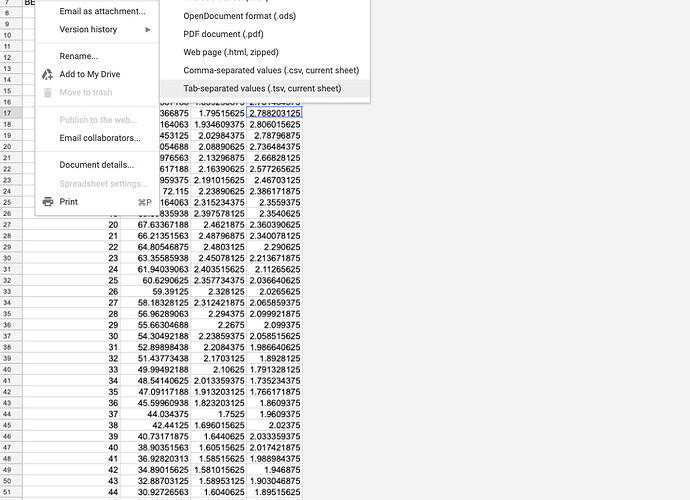Open Document details
The image size is (690, 500).
pos(96,164)
